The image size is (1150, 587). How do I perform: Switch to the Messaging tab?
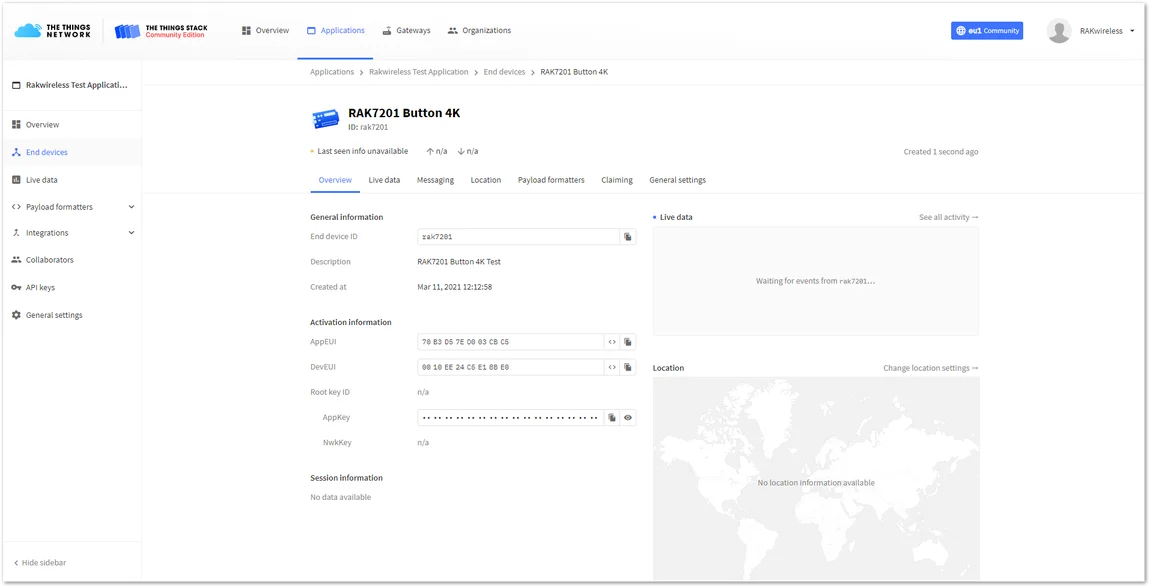point(436,180)
